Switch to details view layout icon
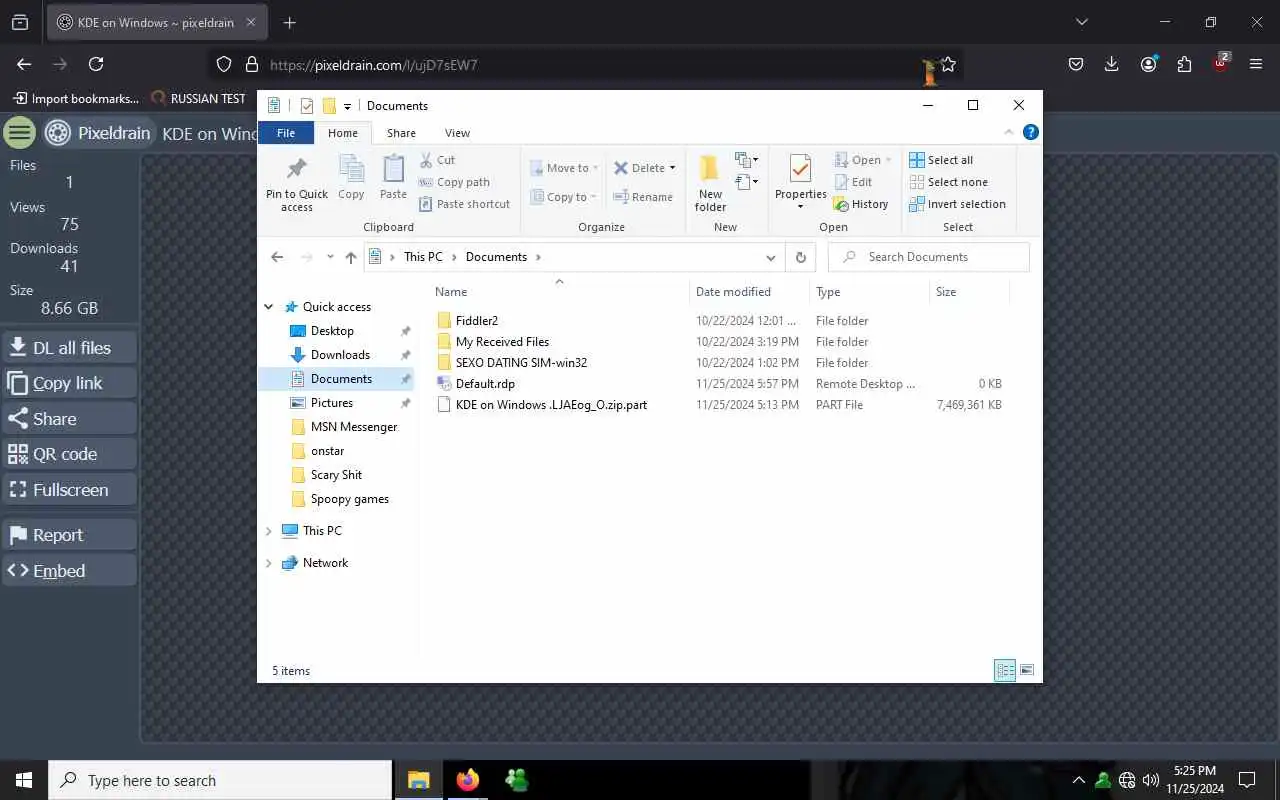Image resolution: width=1280 pixels, height=800 pixels. click(x=1005, y=670)
